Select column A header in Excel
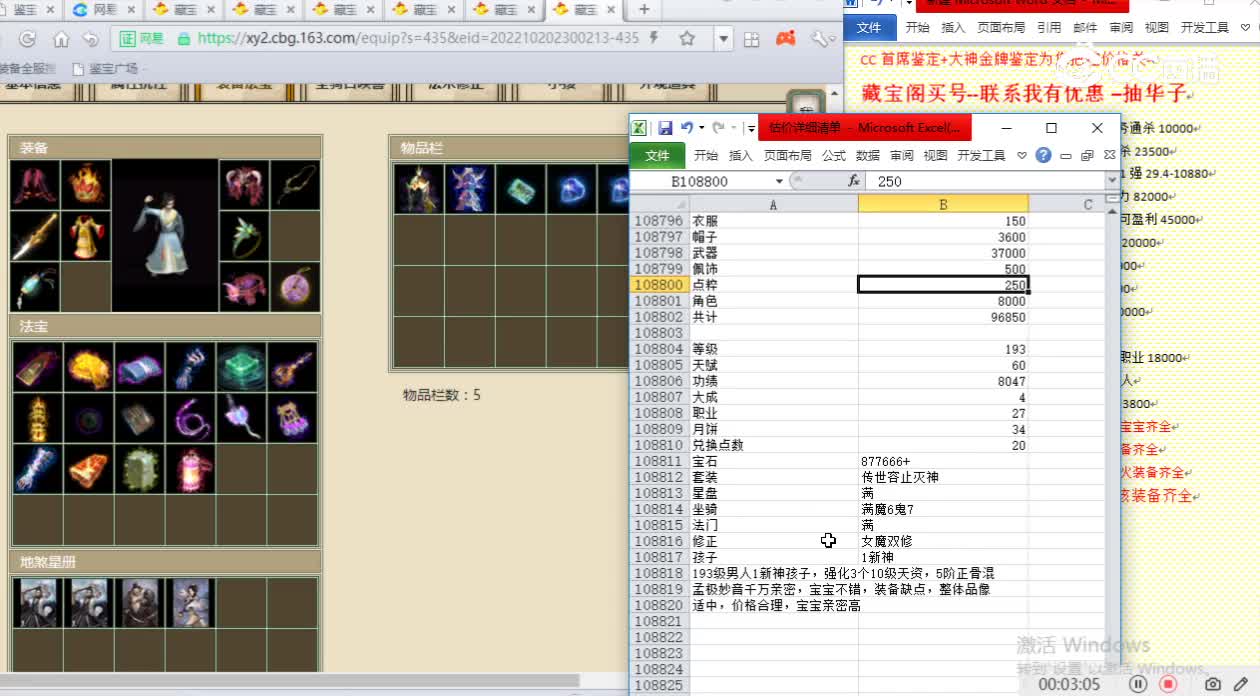Viewport: 1260px width, 696px height. coord(773,204)
